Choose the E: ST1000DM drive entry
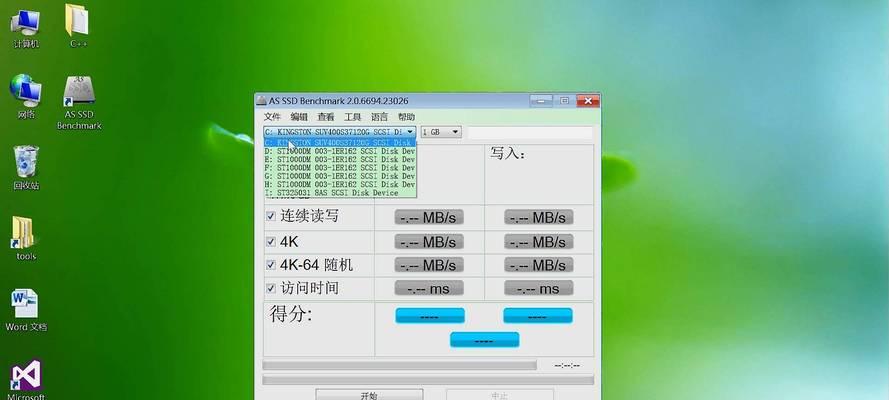This screenshot has height=400, width=889. (340, 160)
